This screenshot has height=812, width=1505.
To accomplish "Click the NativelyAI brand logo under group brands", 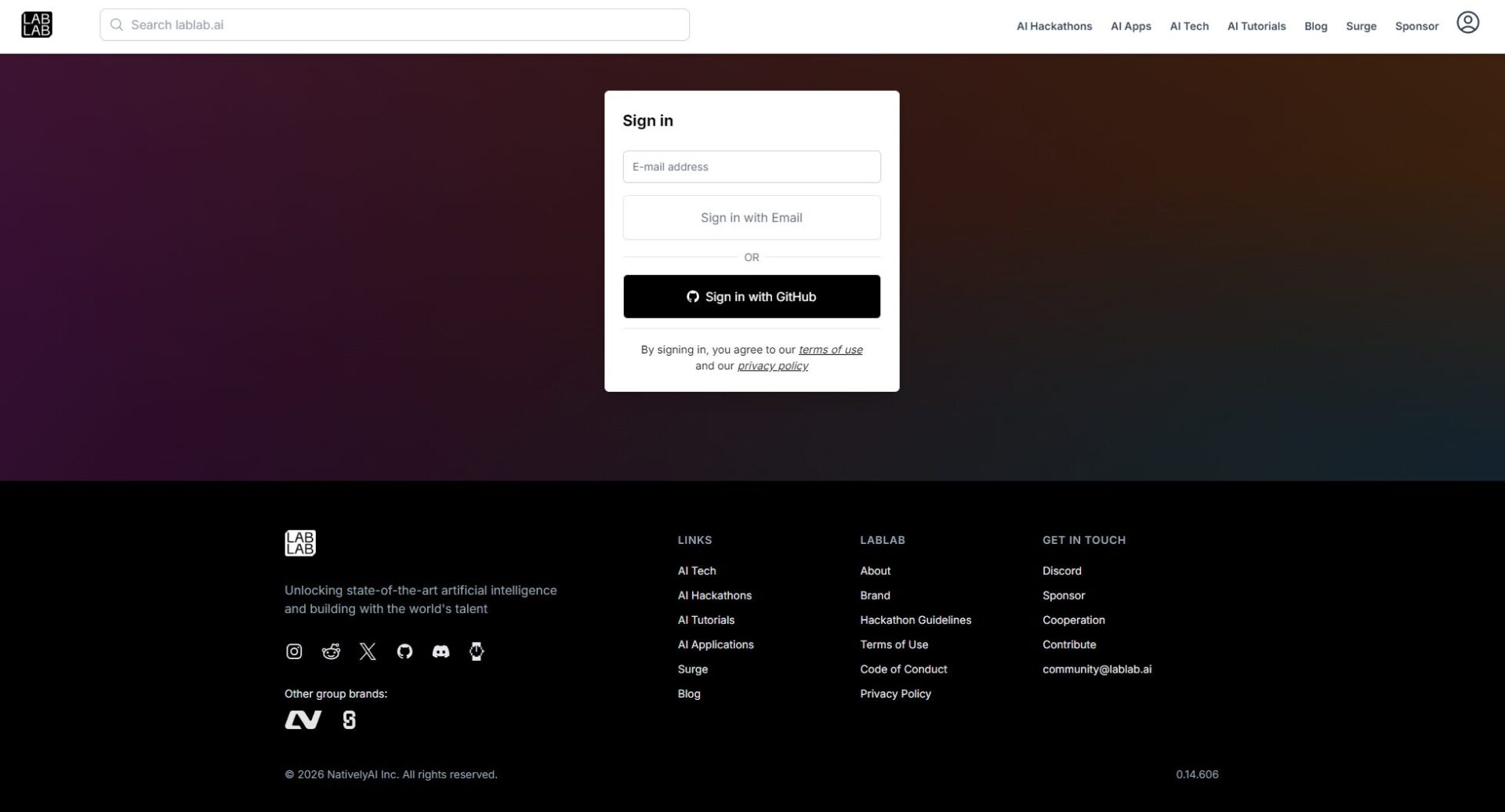I will [x=303, y=719].
